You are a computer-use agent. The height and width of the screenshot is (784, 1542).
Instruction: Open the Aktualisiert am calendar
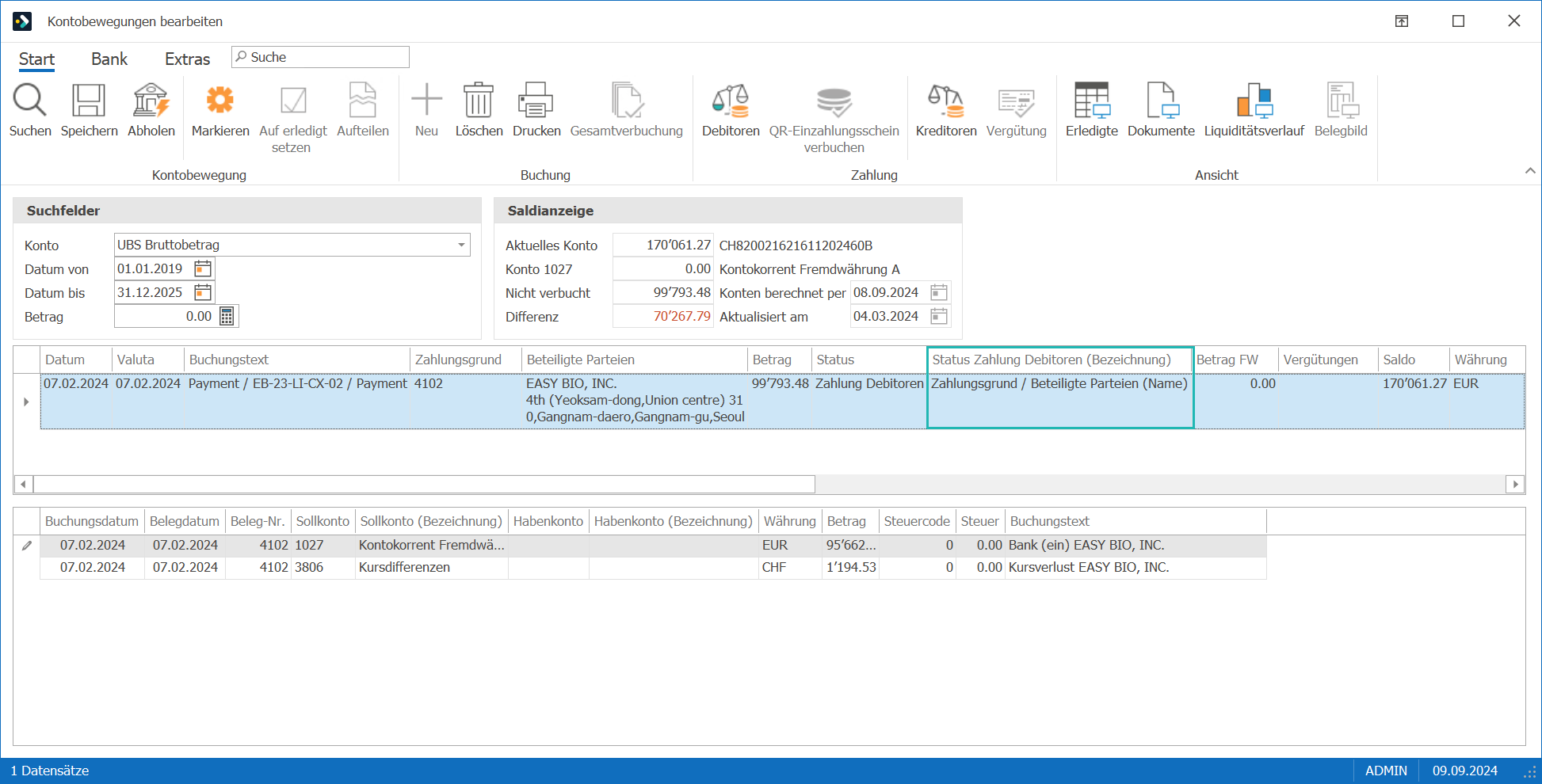pyautogui.click(x=939, y=316)
